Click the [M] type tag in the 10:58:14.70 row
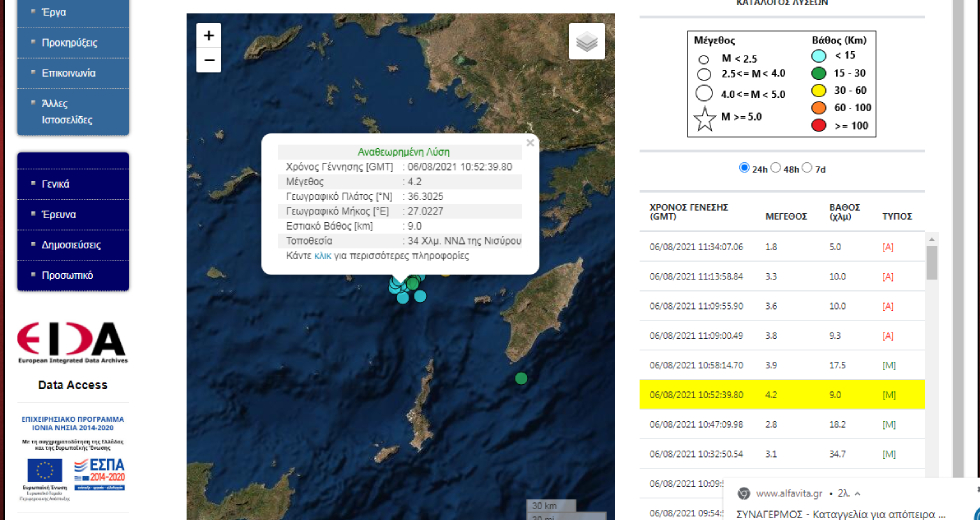Viewport: 980px width, 520px height. (889, 365)
